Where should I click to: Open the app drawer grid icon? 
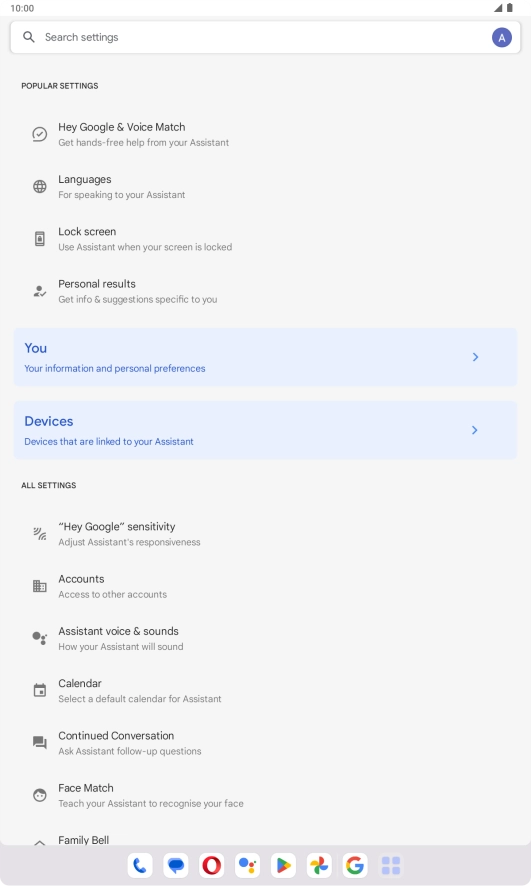tap(391, 865)
